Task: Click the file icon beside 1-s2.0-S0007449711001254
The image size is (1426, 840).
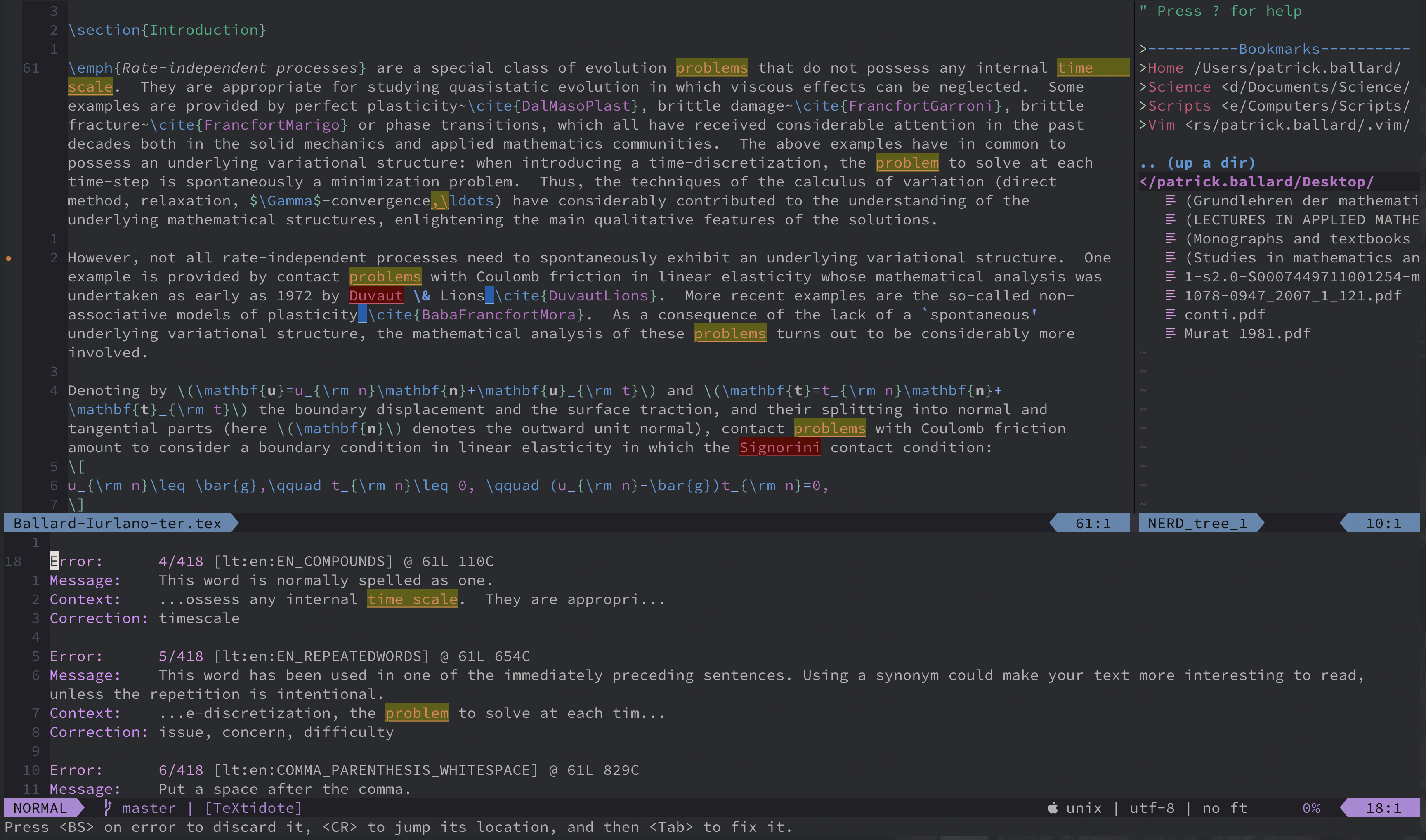Action: point(1170,276)
